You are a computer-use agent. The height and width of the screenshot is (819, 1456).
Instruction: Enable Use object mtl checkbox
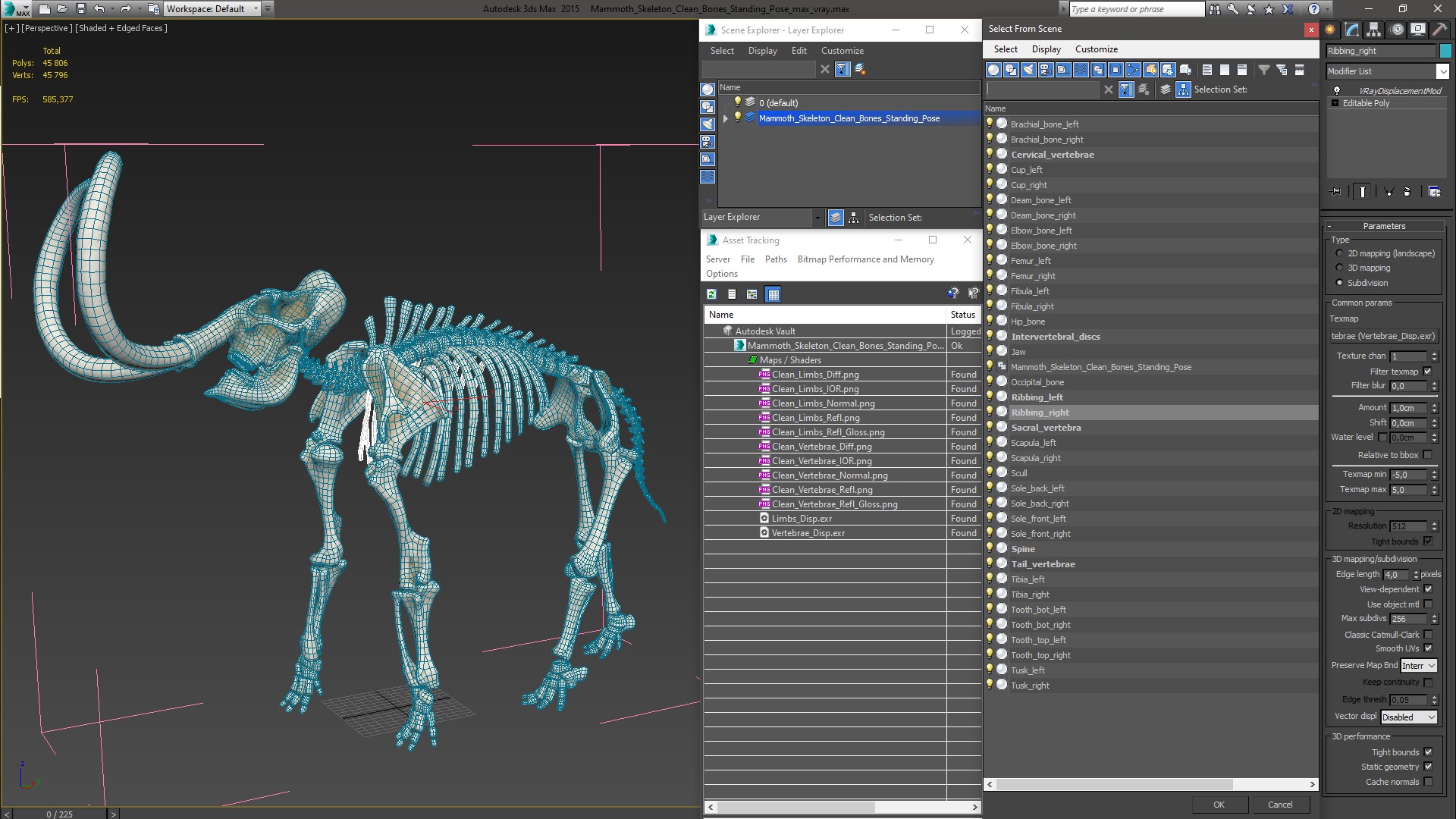point(1428,604)
